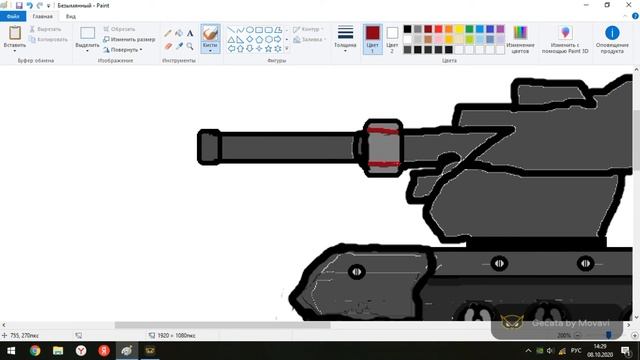Select the Fill with color bucket tool
The height and width of the screenshot is (360, 640).
point(179,33)
